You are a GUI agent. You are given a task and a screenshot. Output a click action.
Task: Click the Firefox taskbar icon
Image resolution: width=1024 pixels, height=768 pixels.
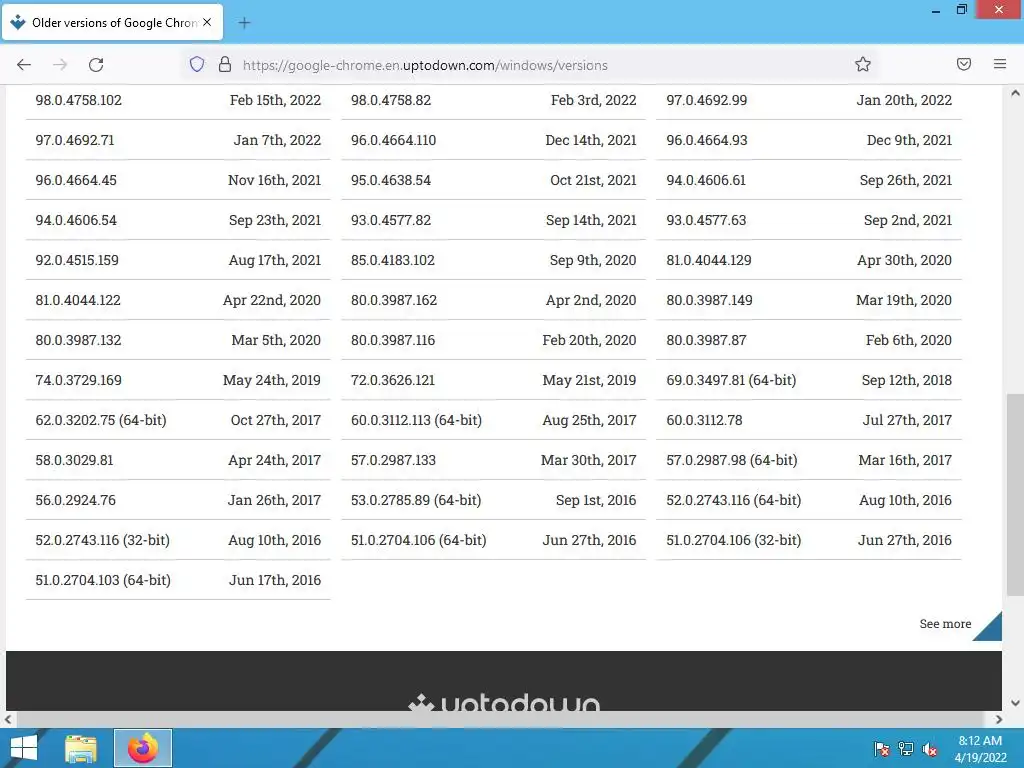143,748
